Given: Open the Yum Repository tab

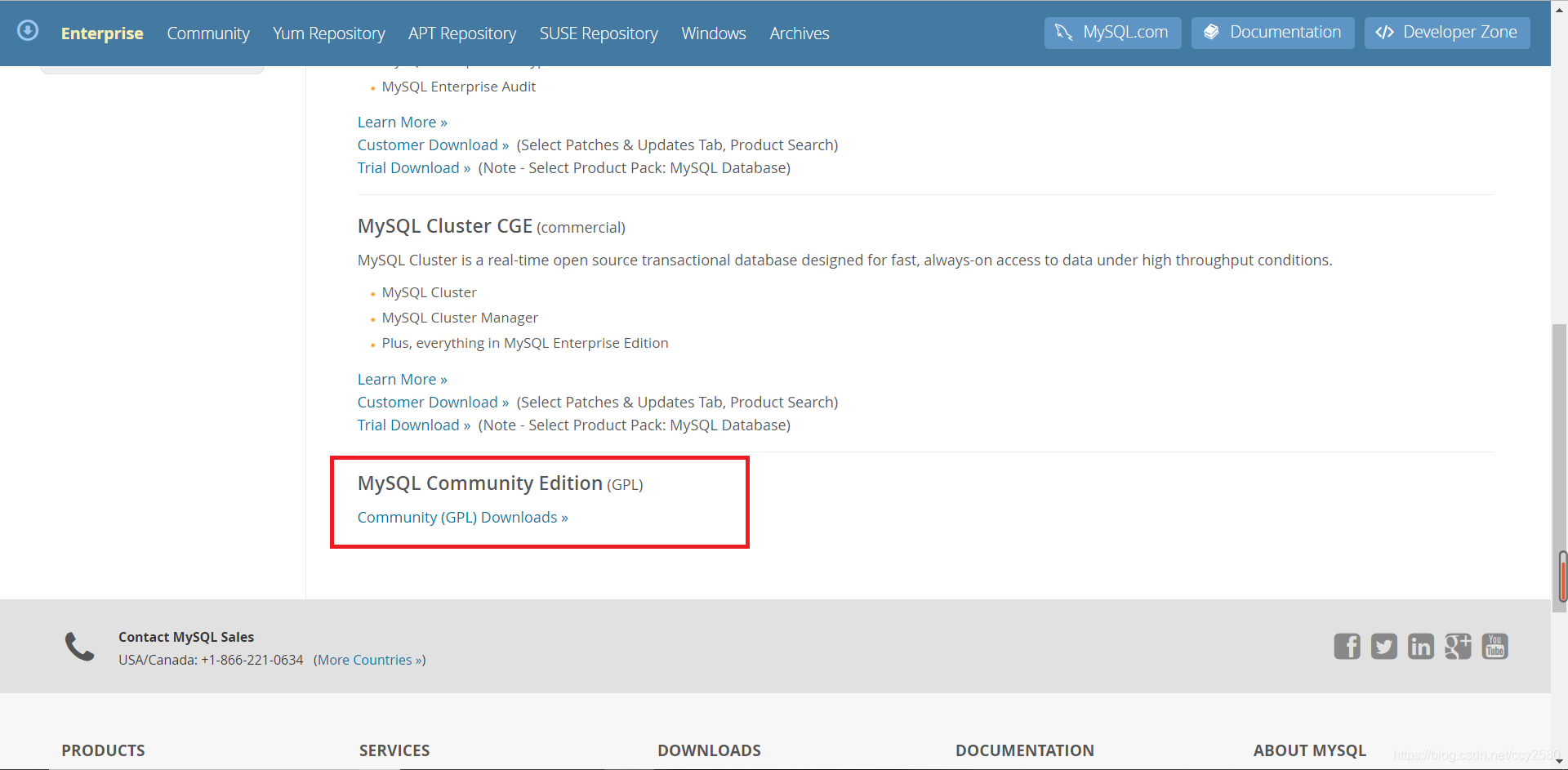Looking at the screenshot, I should pyautogui.click(x=329, y=33).
